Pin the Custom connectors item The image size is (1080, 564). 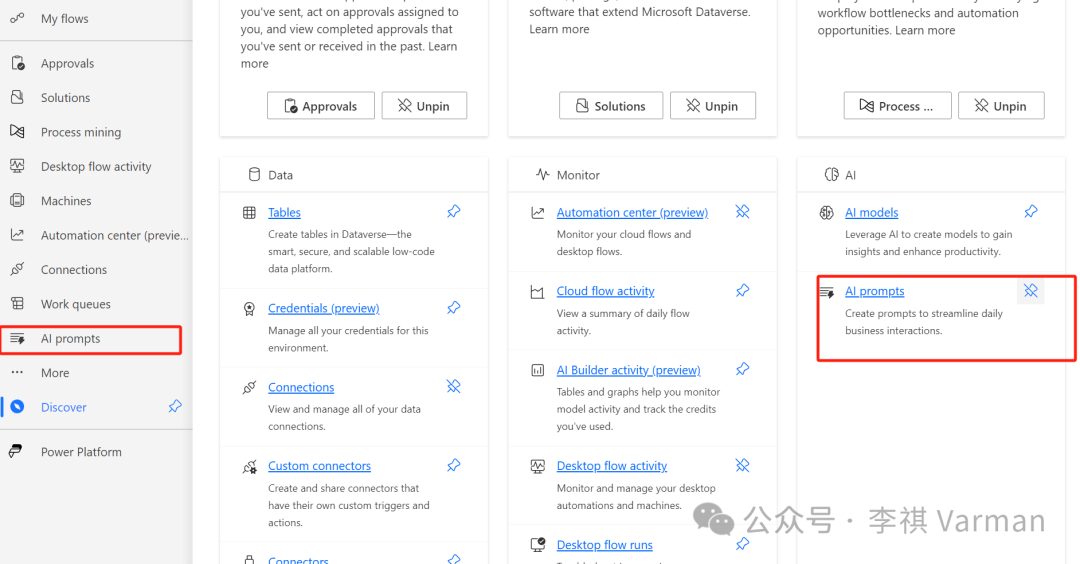click(x=453, y=466)
